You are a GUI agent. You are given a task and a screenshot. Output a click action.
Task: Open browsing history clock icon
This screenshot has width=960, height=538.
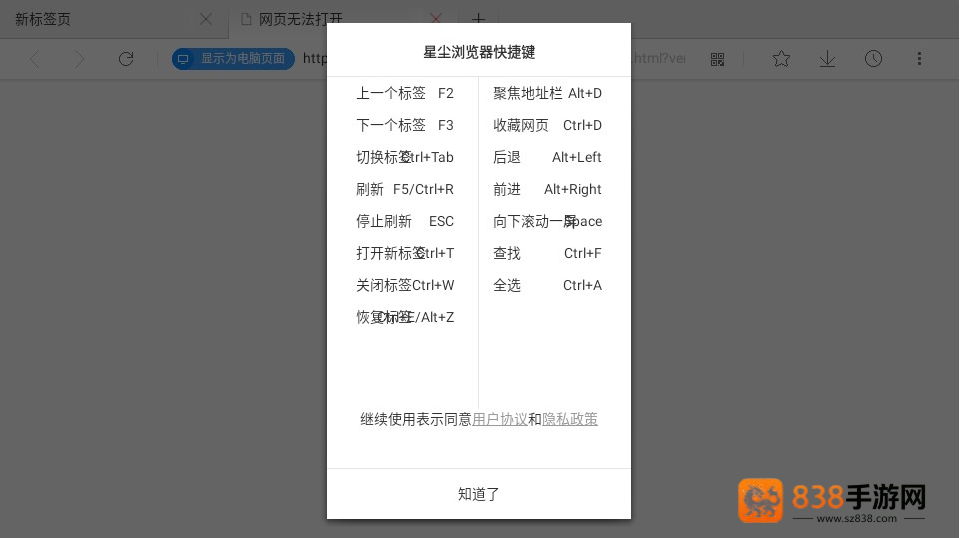(873, 59)
